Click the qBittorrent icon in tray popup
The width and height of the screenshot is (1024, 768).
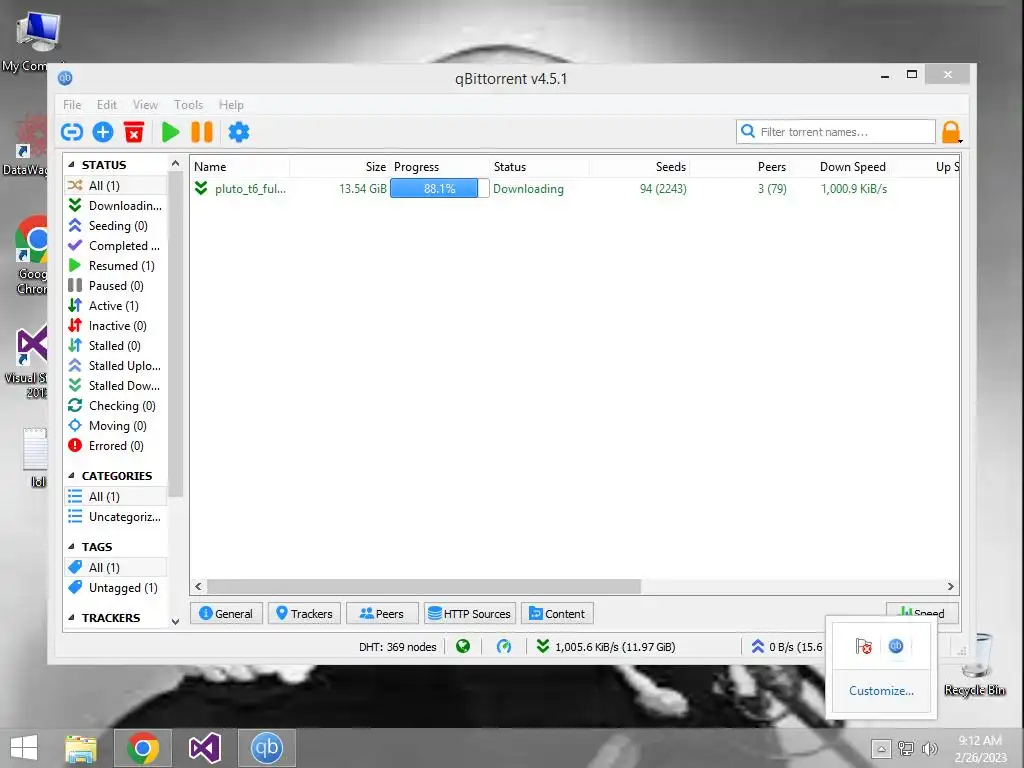click(896, 646)
